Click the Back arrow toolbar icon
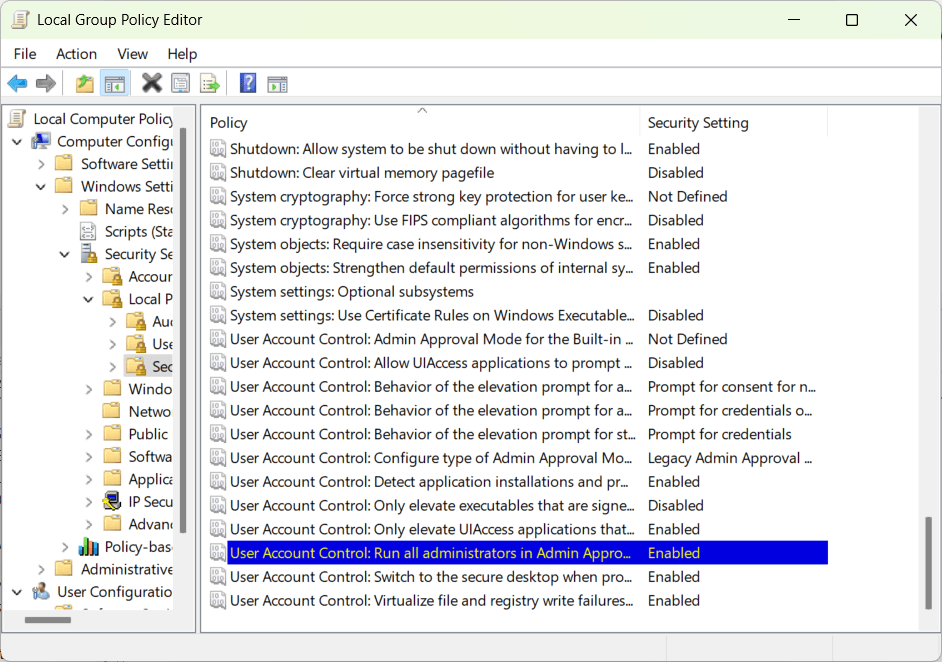 pos(17,84)
